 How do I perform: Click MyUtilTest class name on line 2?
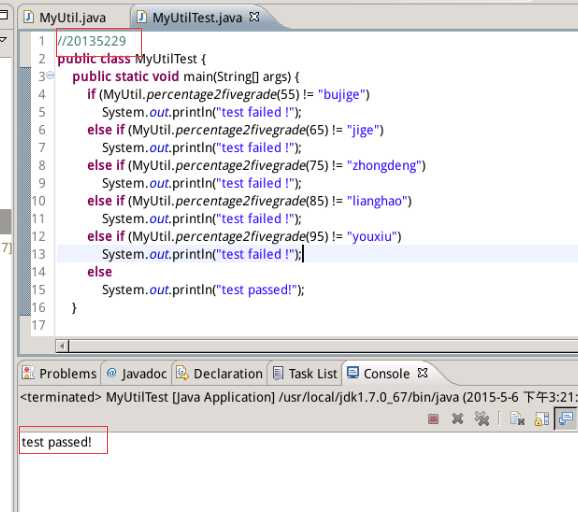(x=166, y=59)
